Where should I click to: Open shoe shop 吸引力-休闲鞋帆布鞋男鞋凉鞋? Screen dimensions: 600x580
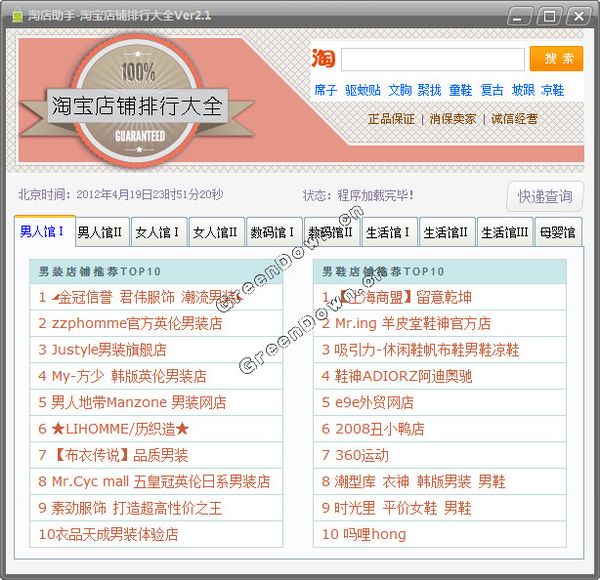point(440,350)
